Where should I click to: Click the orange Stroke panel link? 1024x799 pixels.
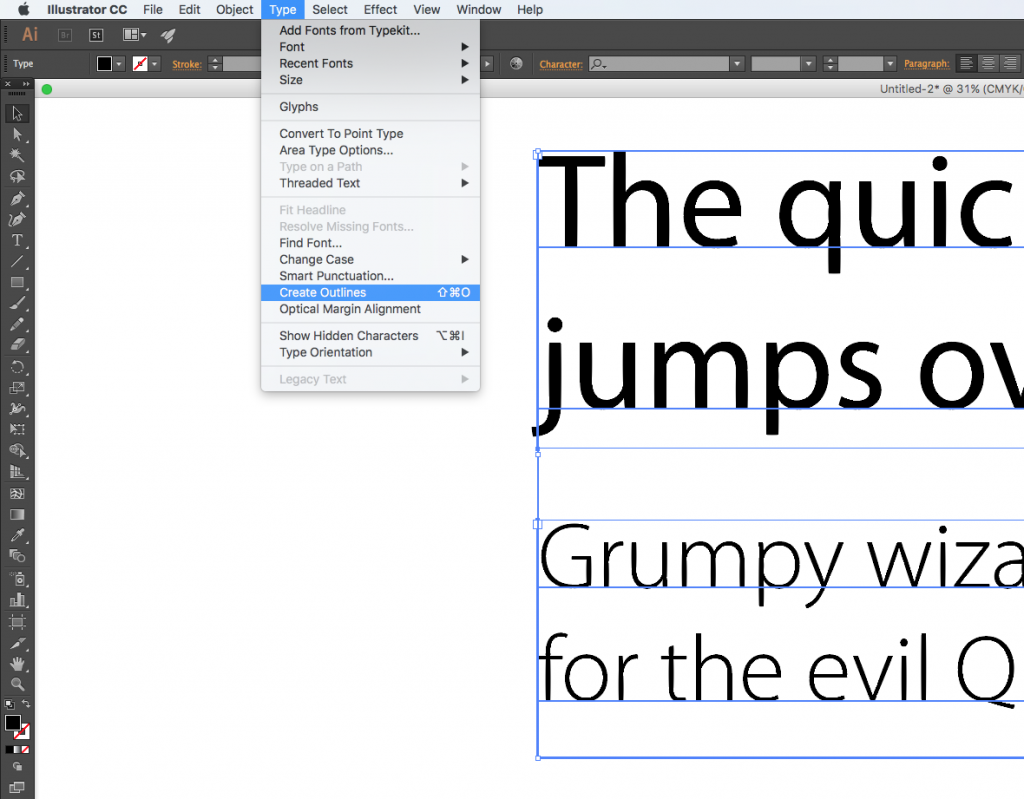click(186, 64)
